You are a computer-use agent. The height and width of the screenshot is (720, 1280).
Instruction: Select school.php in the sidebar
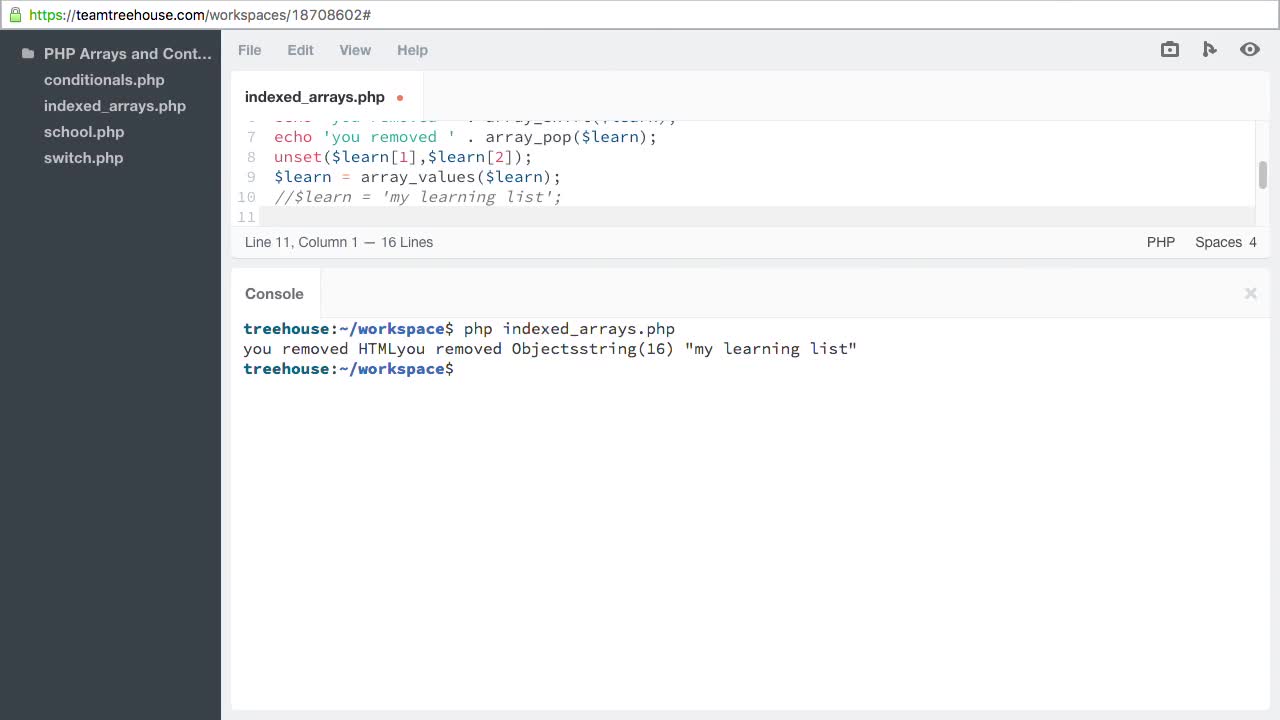point(84,132)
